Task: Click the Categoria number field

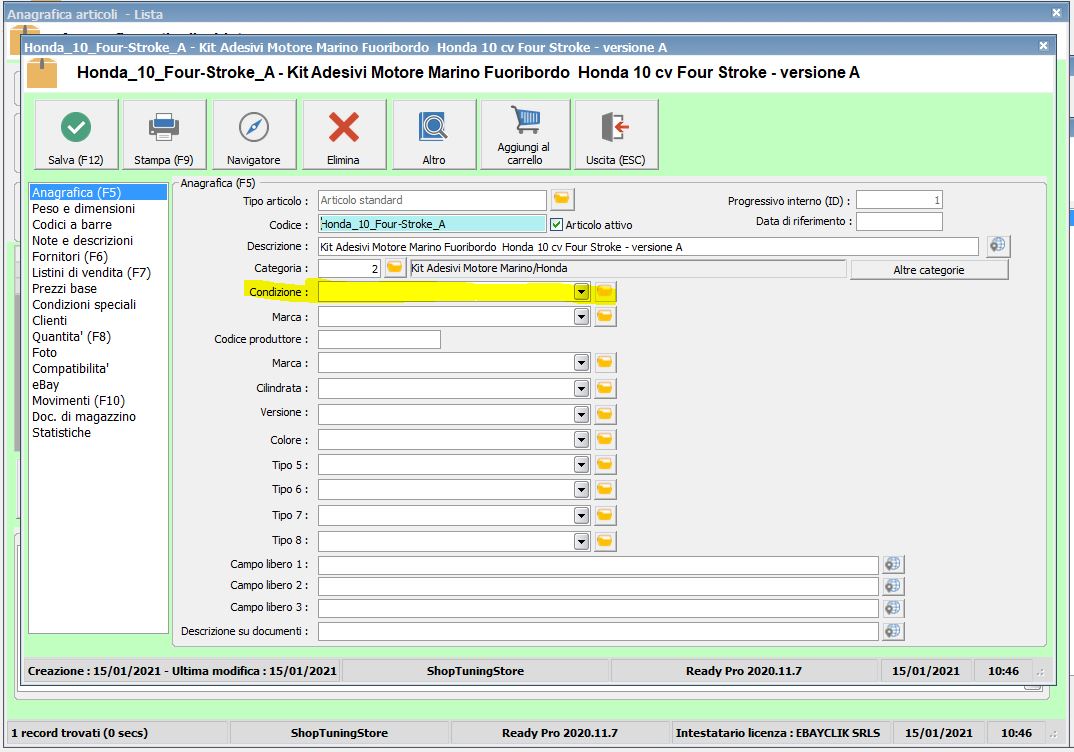Action: coord(349,268)
